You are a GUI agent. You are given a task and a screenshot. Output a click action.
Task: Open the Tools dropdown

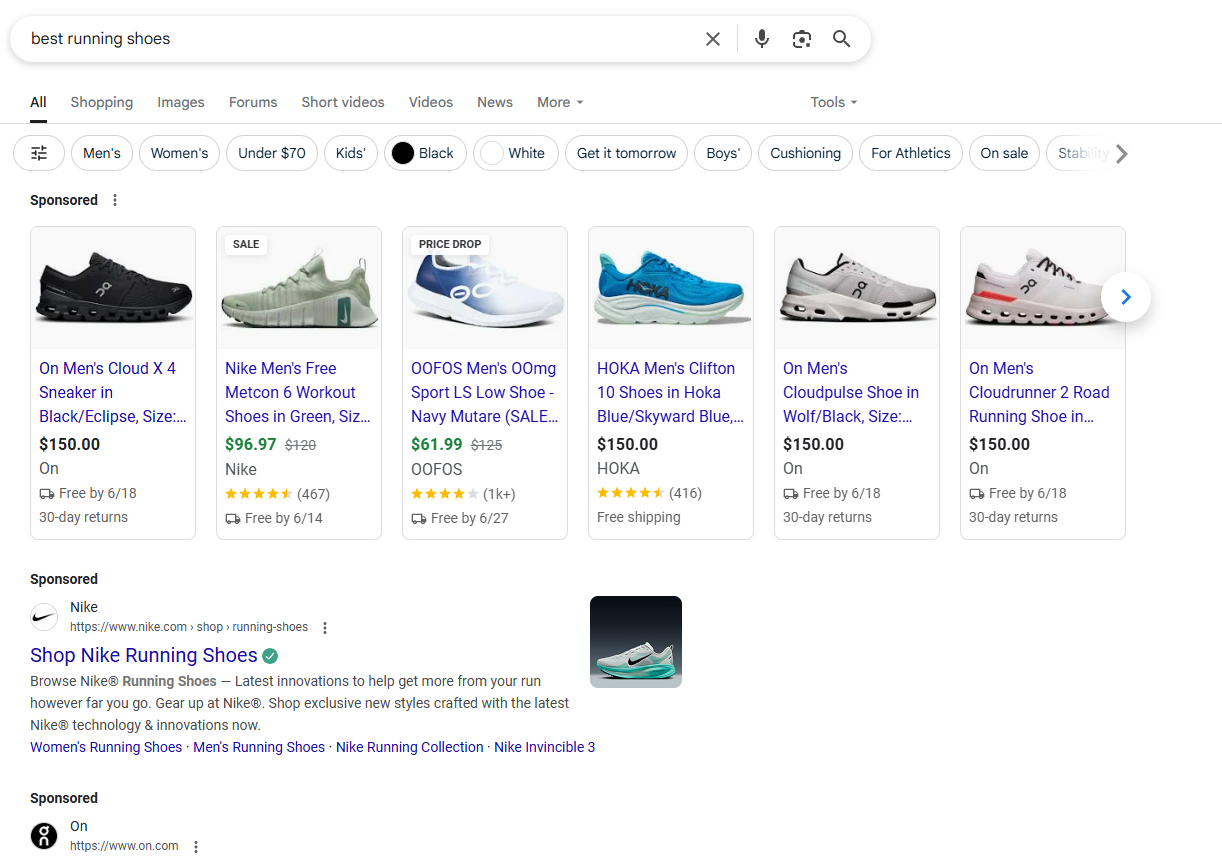834,102
